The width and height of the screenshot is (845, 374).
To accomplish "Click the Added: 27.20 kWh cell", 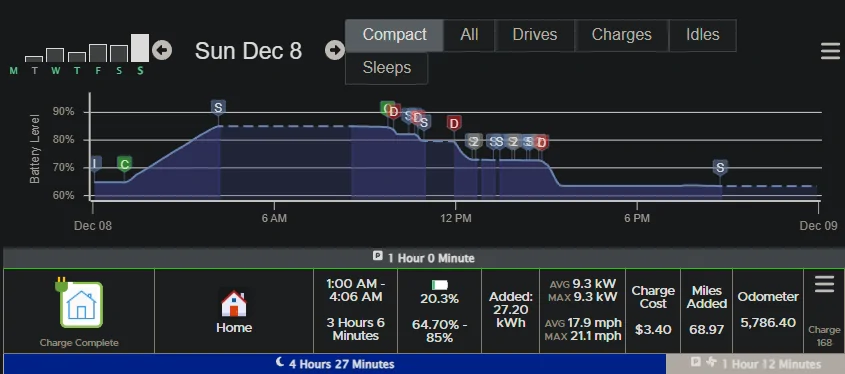I will pos(510,310).
